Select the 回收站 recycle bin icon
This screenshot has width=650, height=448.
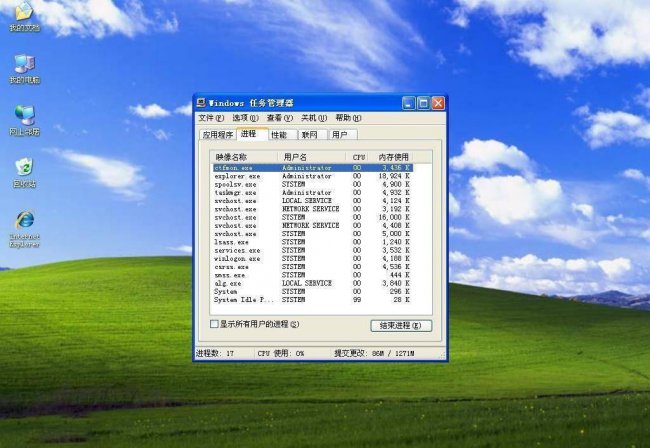point(24,172)
